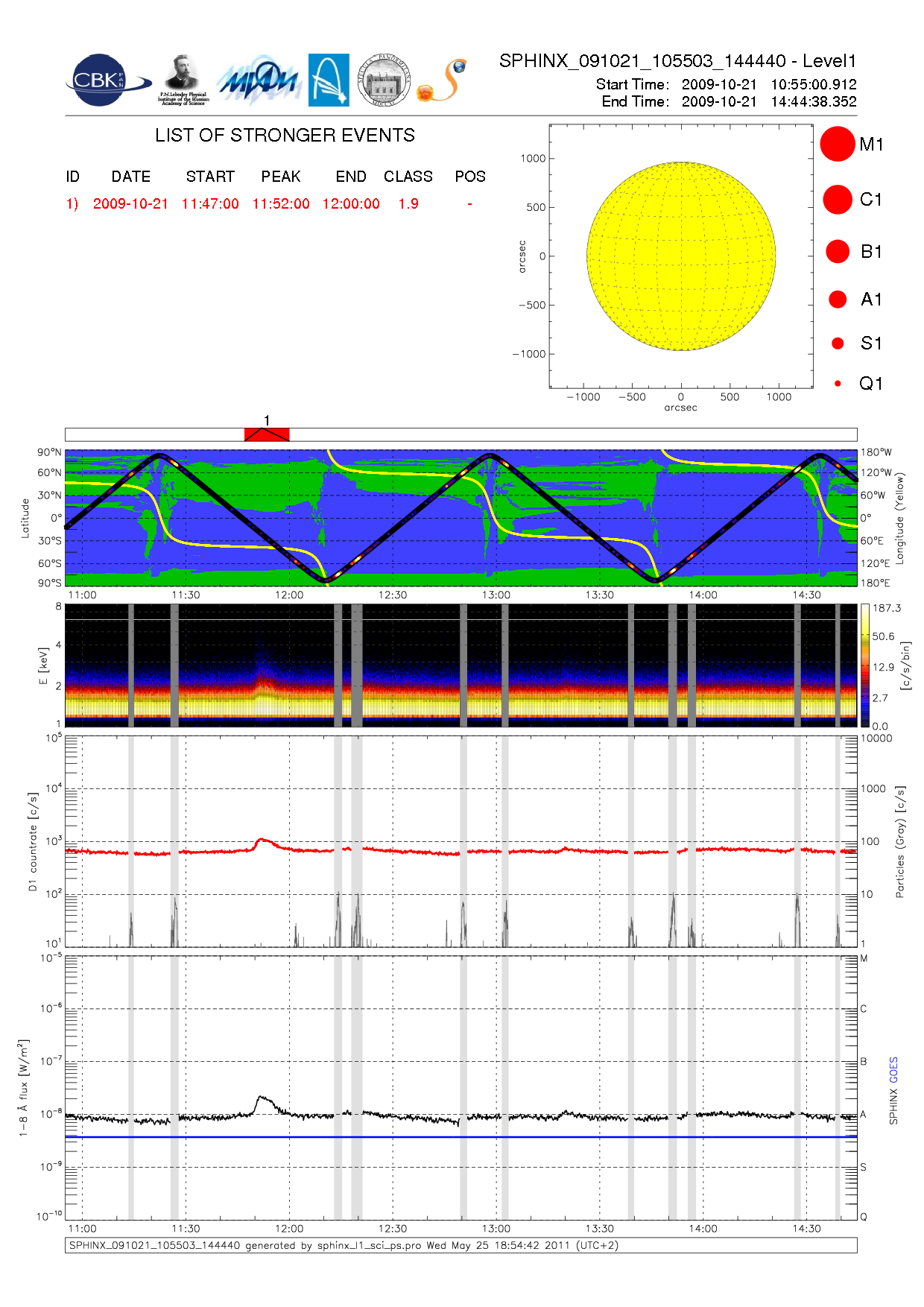Click the S1 red legend dot
Viewport: 924px width, 1307px height.
point(838,344)
